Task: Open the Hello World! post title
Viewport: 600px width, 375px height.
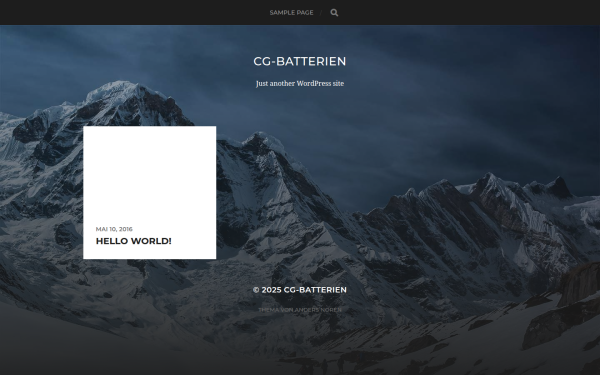Action: (x=134, y=241)
